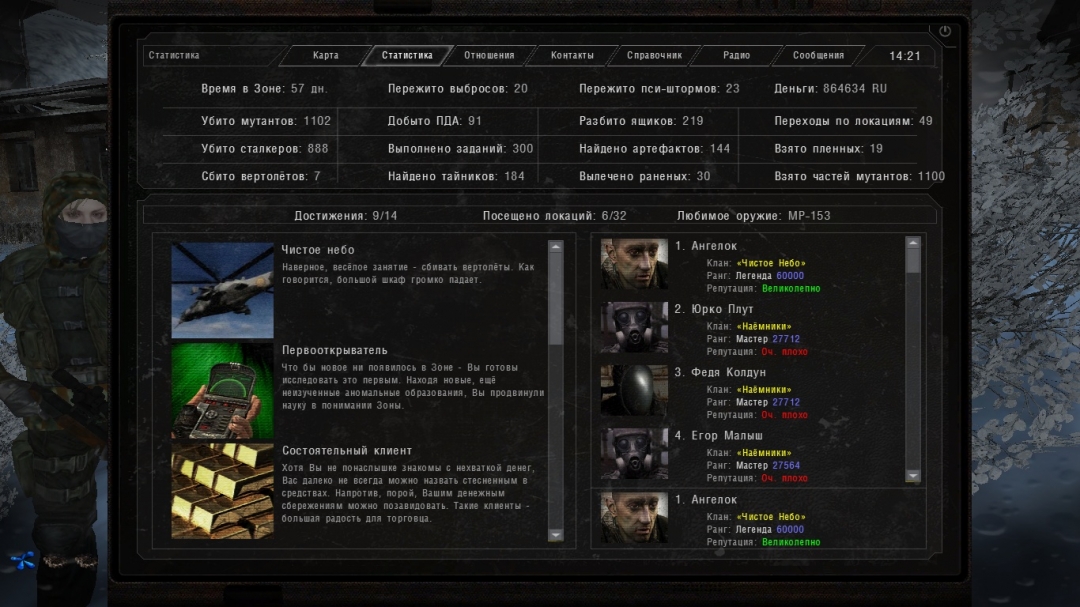Open the Радио tab
This screenshot has width=1080, height=607.
pyautogui.click(x=736, y=55)
